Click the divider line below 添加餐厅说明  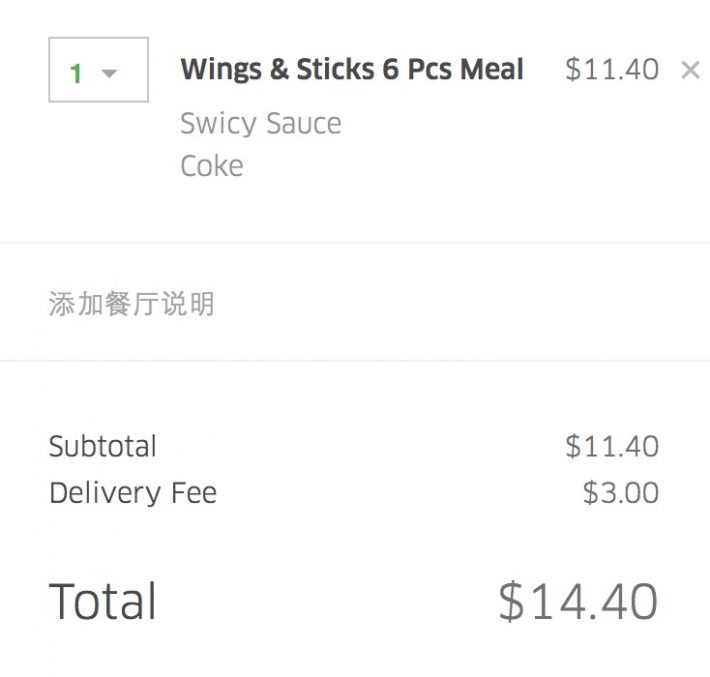pyautogui.click(x=355, y=360)
